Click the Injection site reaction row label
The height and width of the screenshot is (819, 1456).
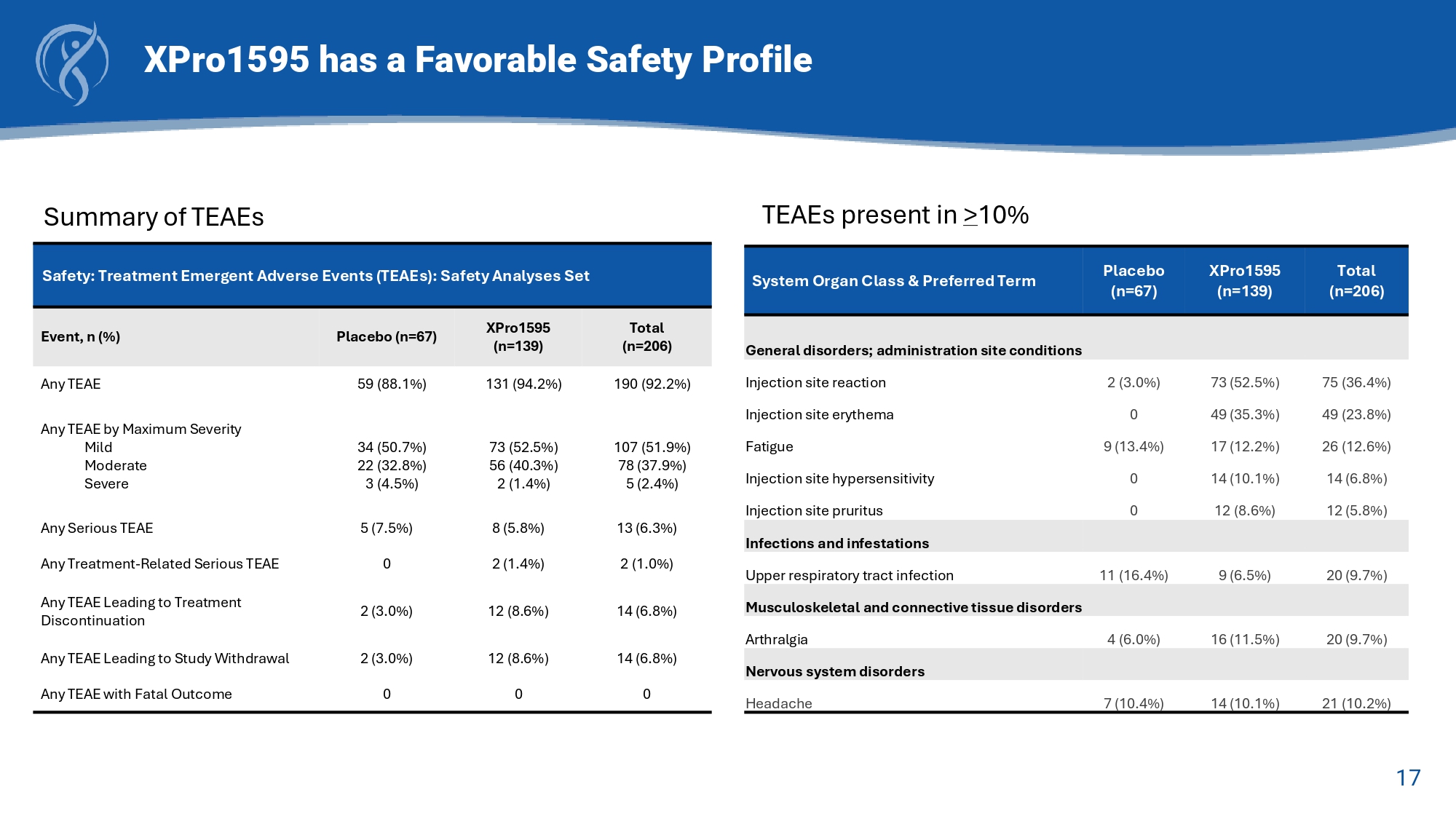(x=815, y=382)
